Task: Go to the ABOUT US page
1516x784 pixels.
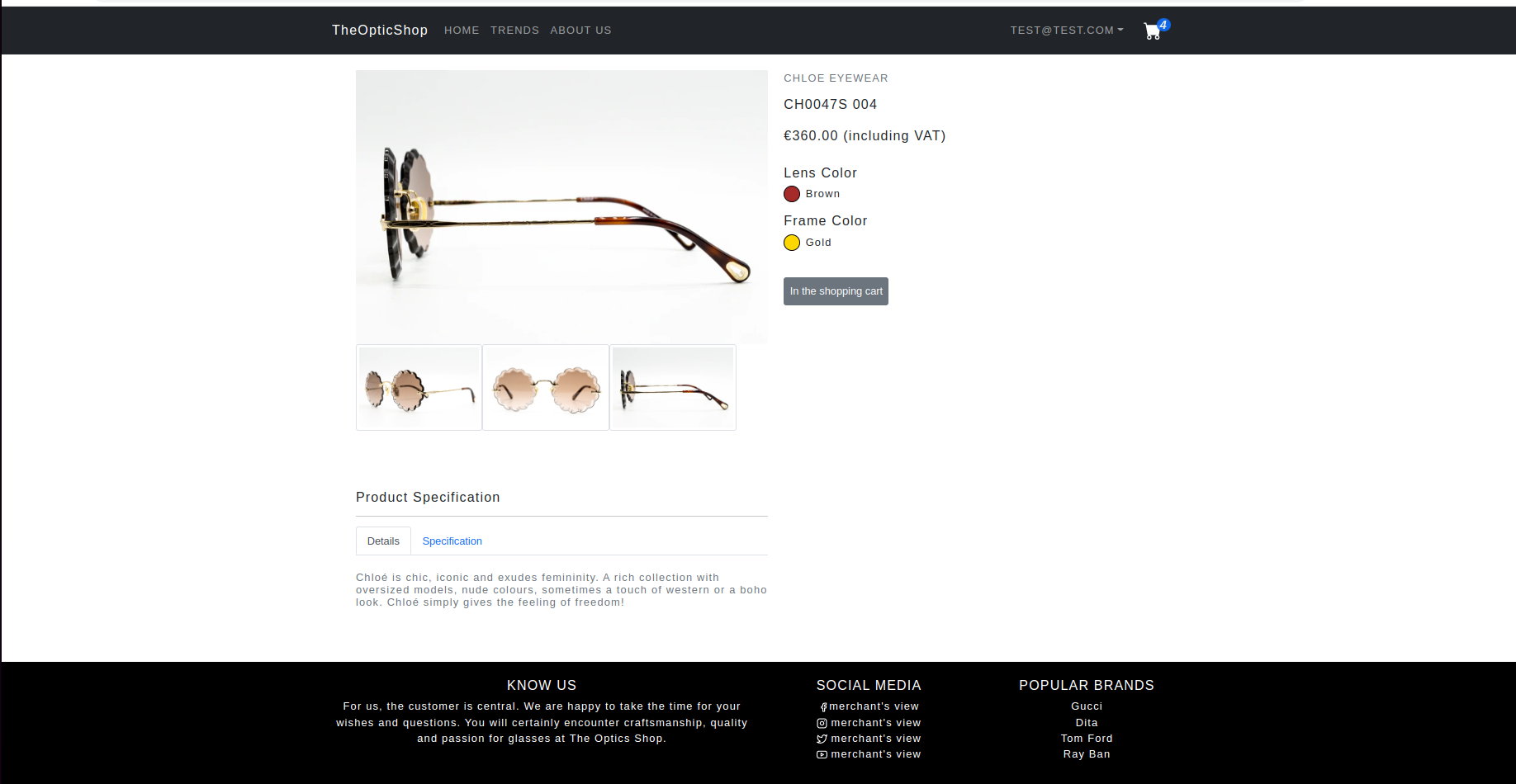Action: click(580, 31)
